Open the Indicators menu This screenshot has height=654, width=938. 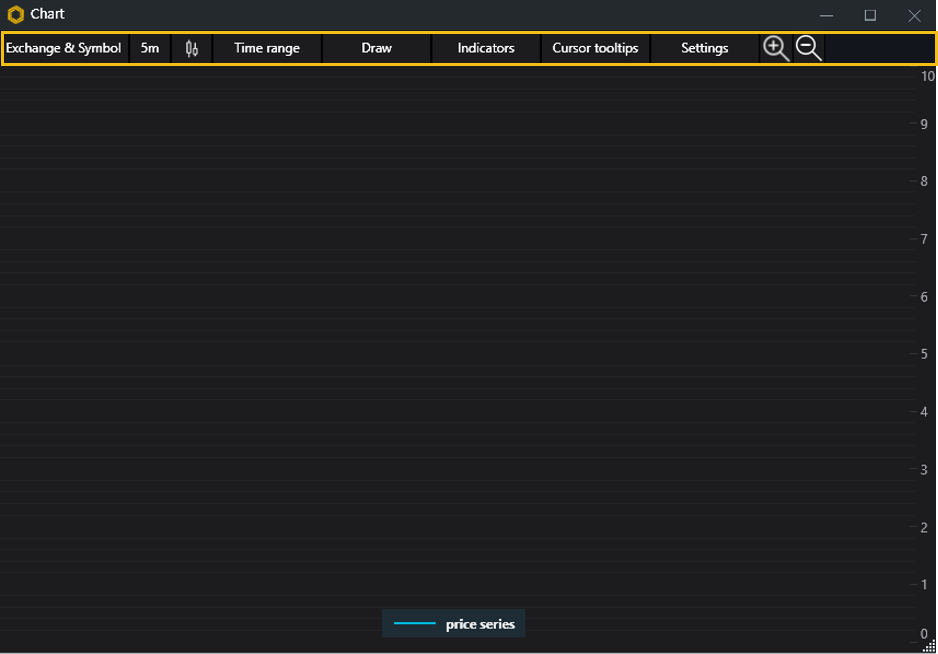point(486,48)
